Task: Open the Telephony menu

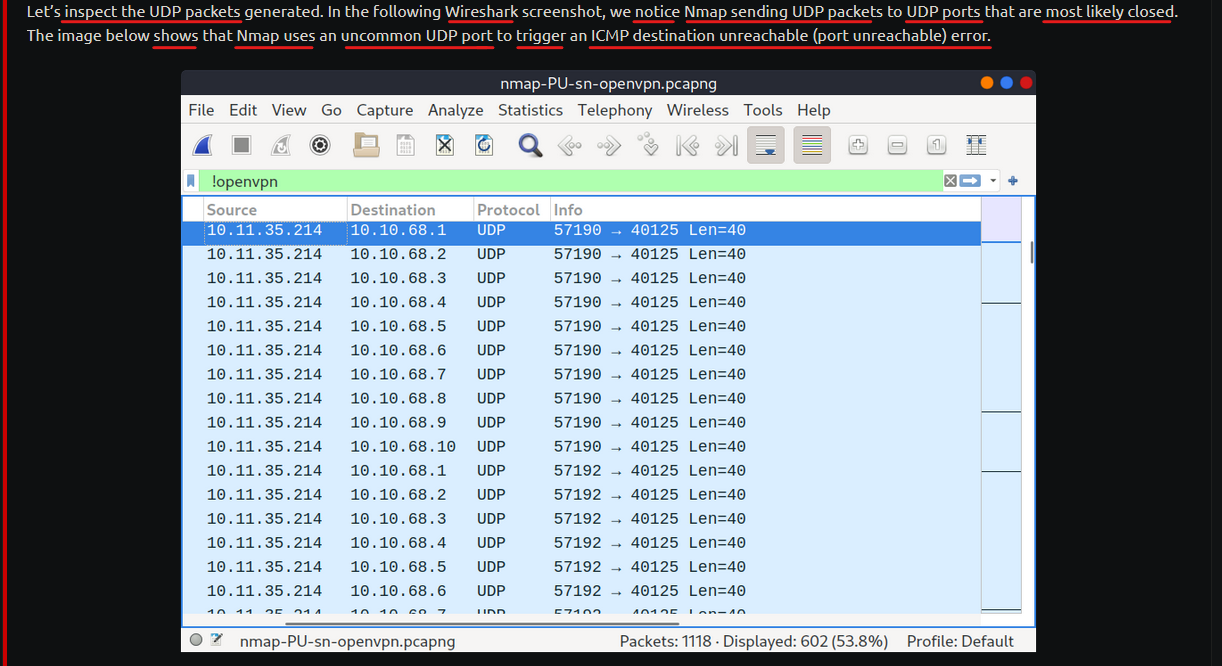Action: point(615,110)
